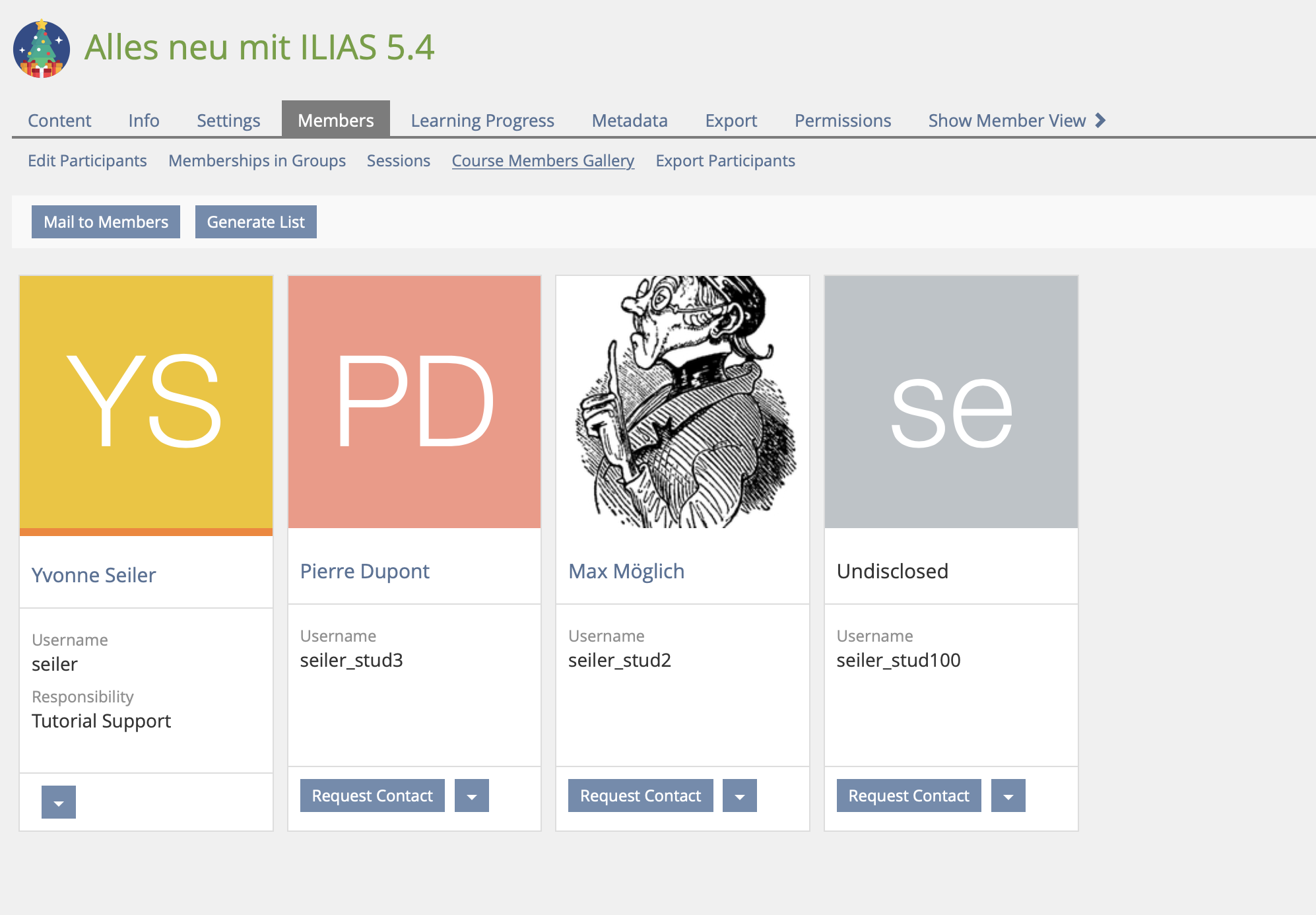Screen dimensions: 1316x915
Task: Click the Yvonne Seiler name link
Action: (94, 575)
